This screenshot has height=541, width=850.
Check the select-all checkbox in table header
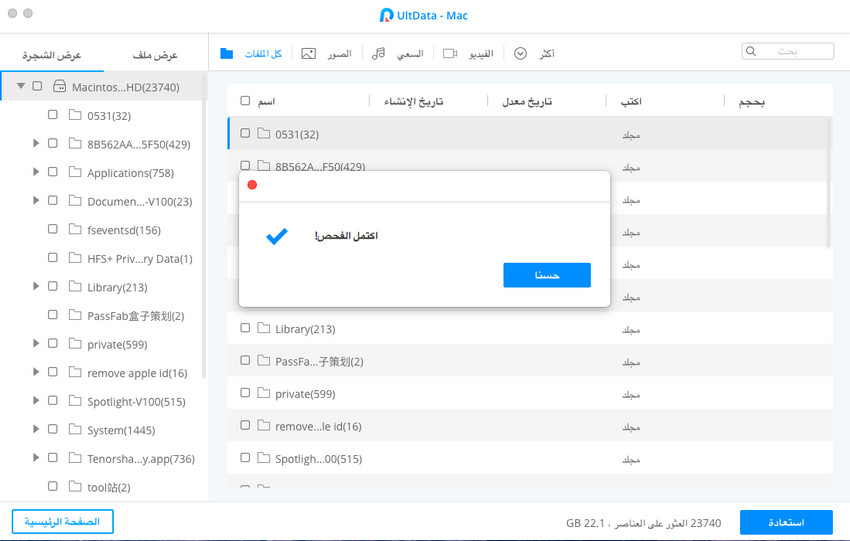point(245,100)
